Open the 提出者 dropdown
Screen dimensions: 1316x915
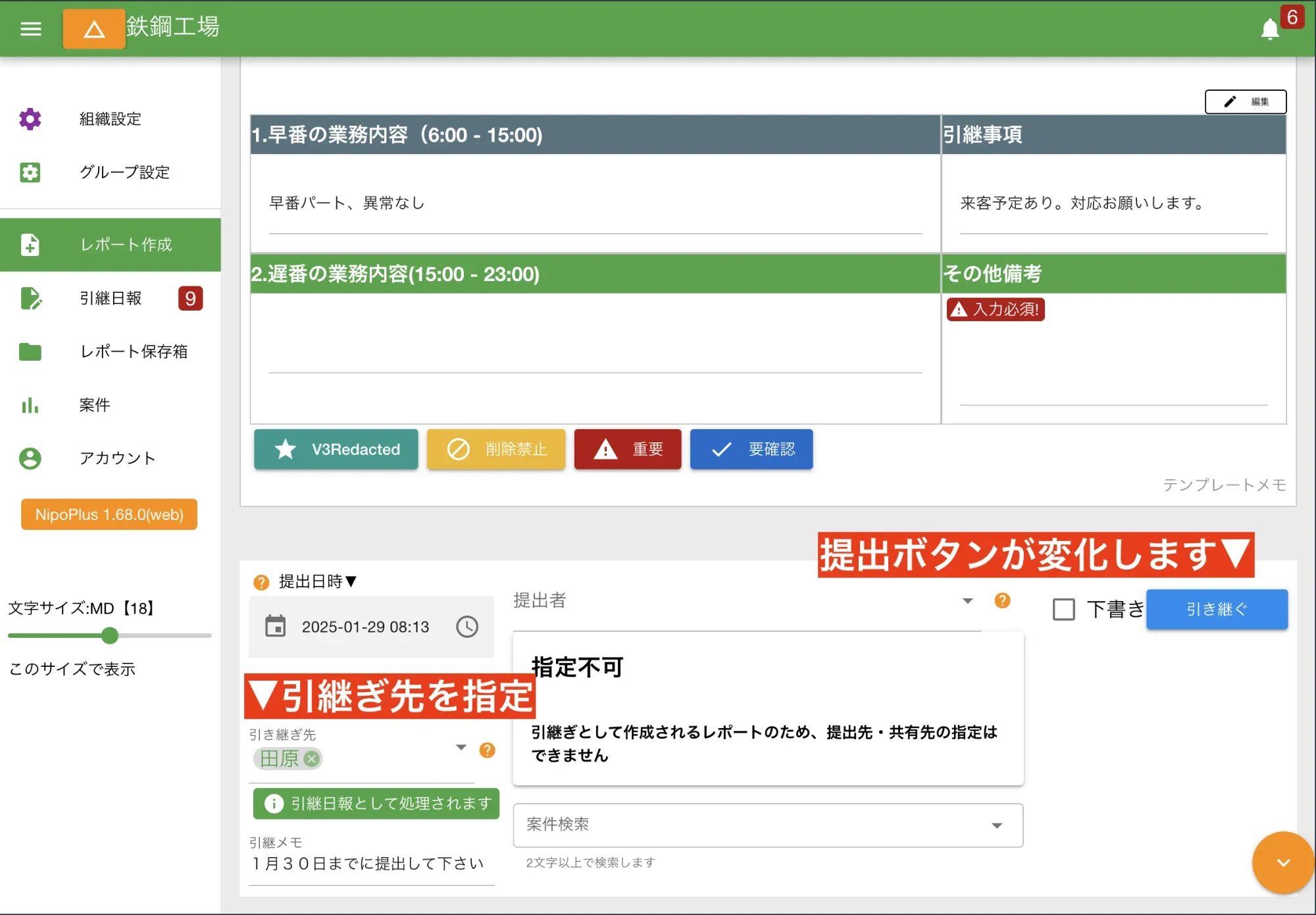(x=967, y=600)
